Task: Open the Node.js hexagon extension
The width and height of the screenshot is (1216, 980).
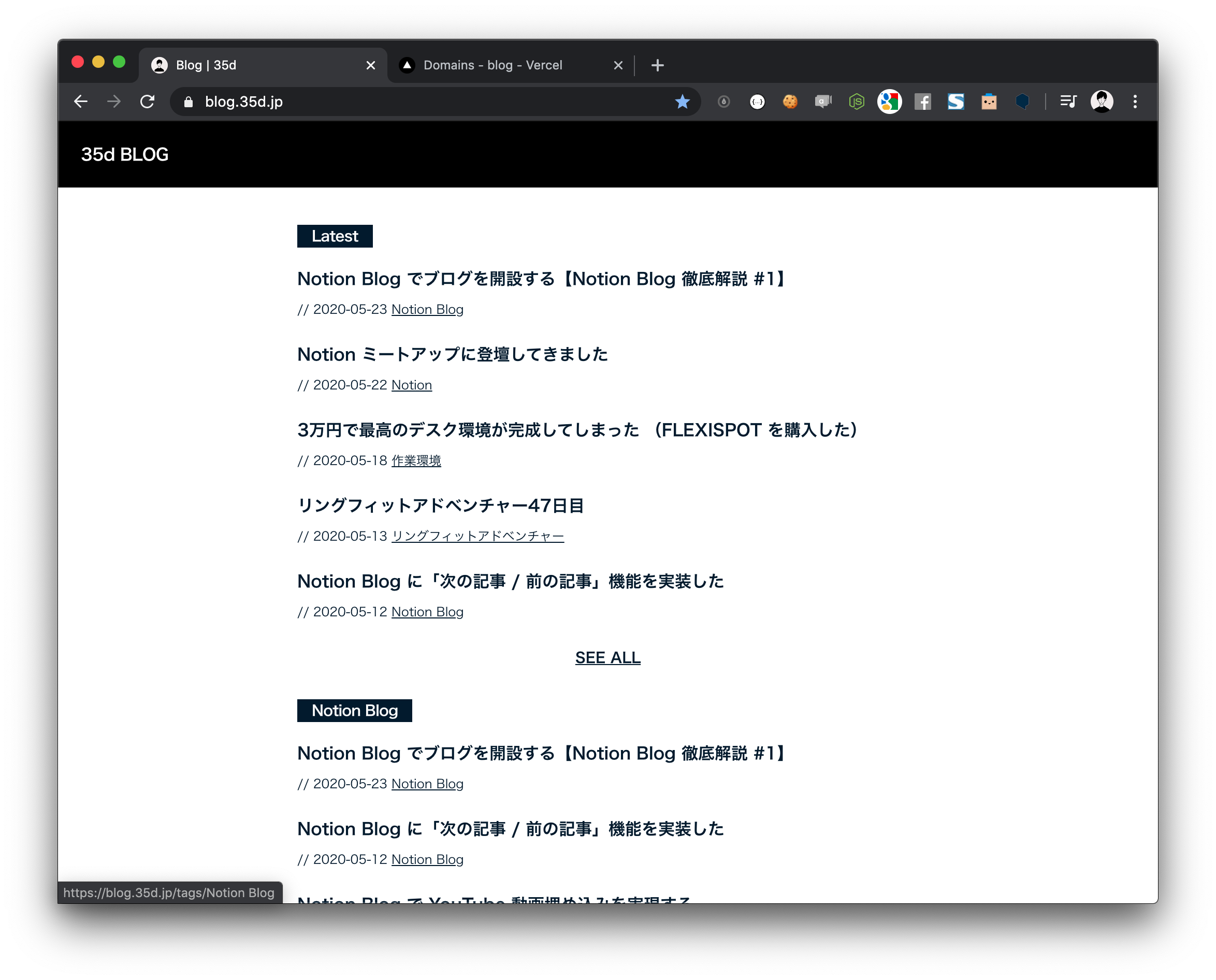Action: pos(857,102)
